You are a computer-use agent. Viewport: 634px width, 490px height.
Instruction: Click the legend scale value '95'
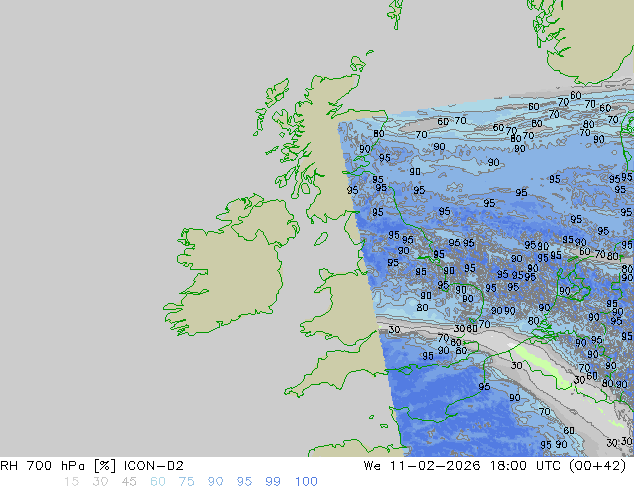click(x=244, y=482)
